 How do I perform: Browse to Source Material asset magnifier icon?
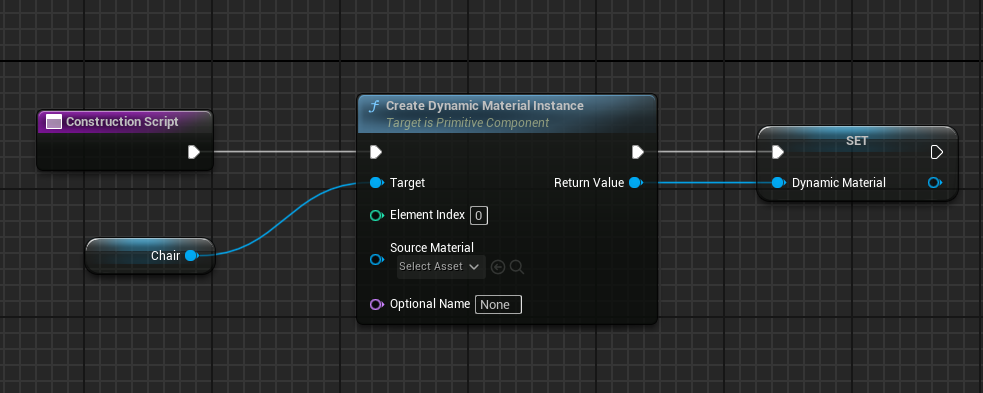[x=517, y=267]
